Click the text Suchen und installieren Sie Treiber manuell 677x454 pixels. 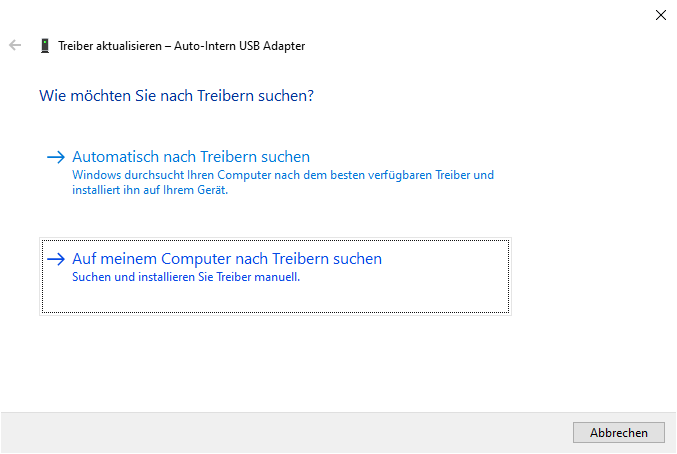point(186,277)
